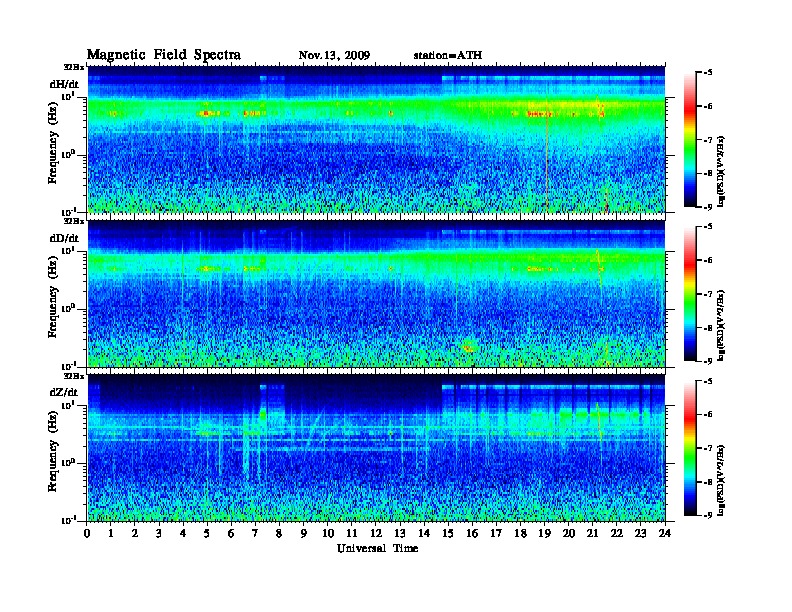Click hour 9 on the time axis
Screen dimensions: 792x612
tap(304, 534)
